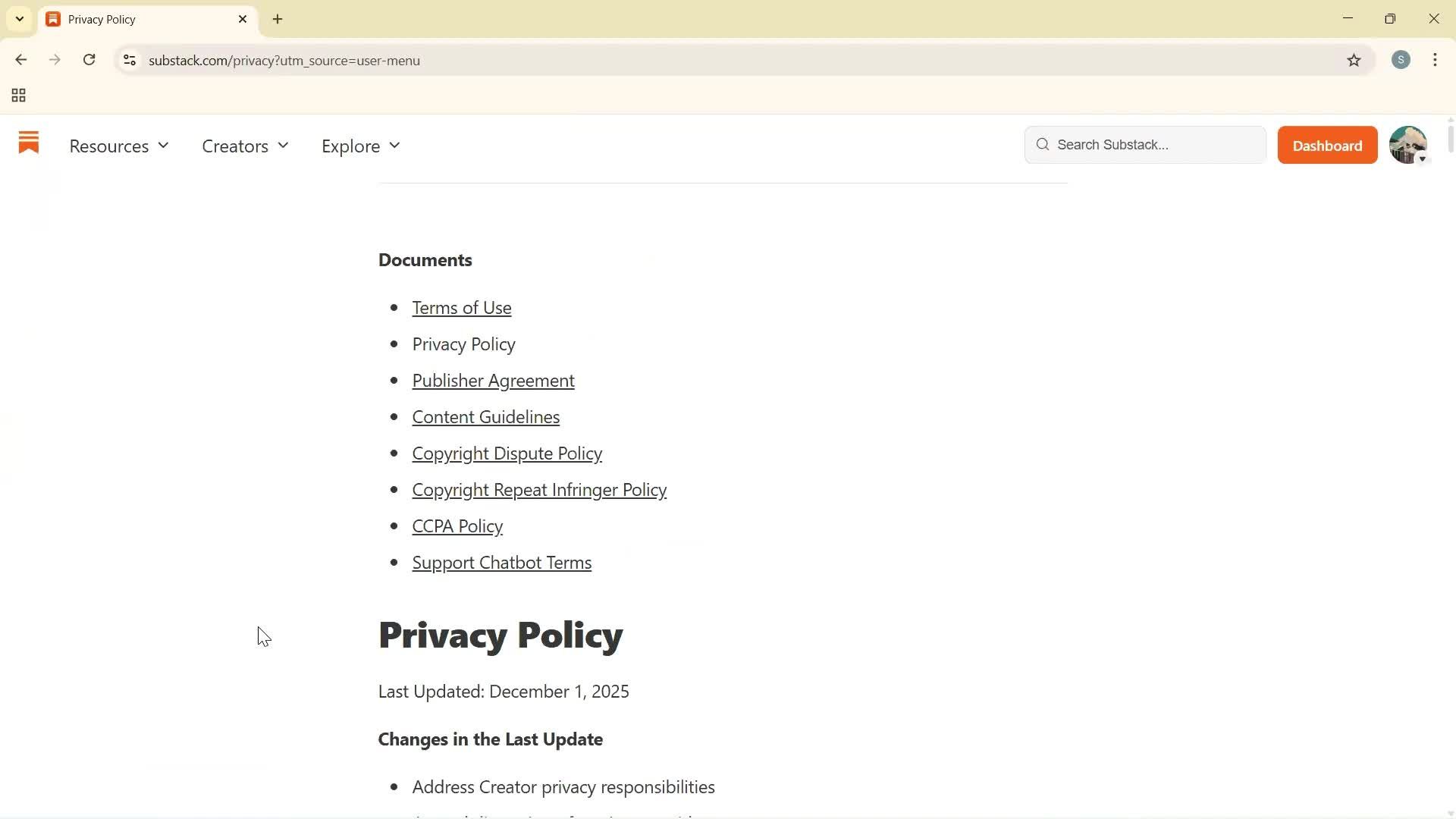Open the Explore dropdown
This screenshot has height=819, width=1456.
coord(359,146)
